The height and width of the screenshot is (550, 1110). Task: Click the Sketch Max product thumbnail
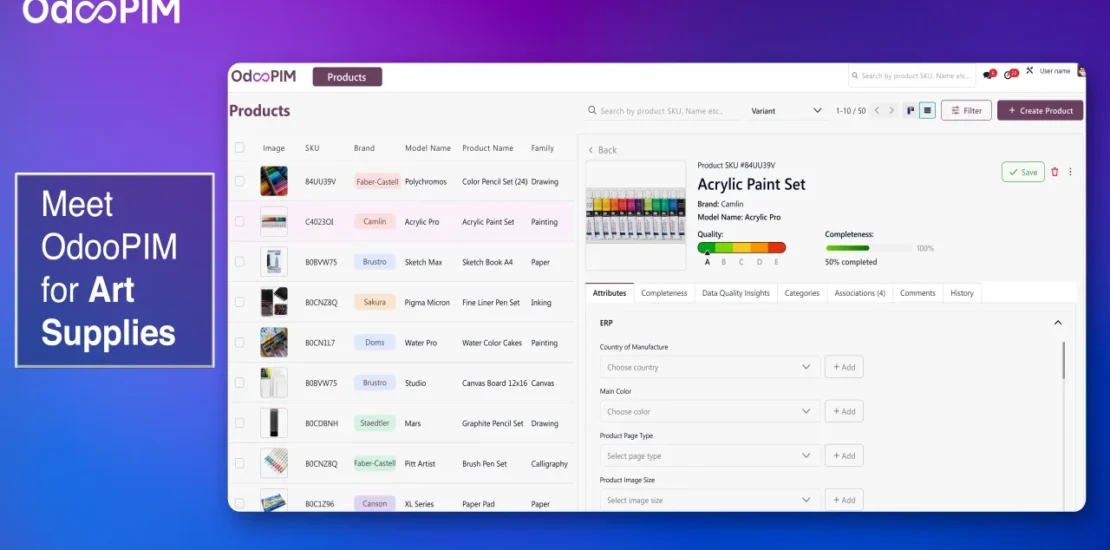pos(274,262)
